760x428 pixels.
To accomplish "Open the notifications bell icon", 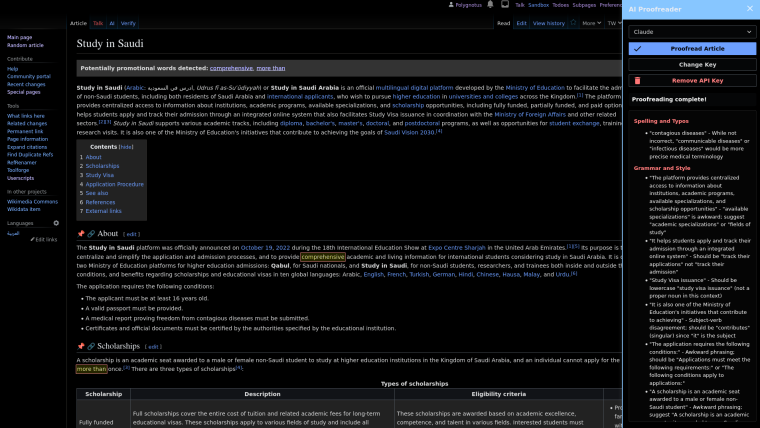I will [490, 4].
